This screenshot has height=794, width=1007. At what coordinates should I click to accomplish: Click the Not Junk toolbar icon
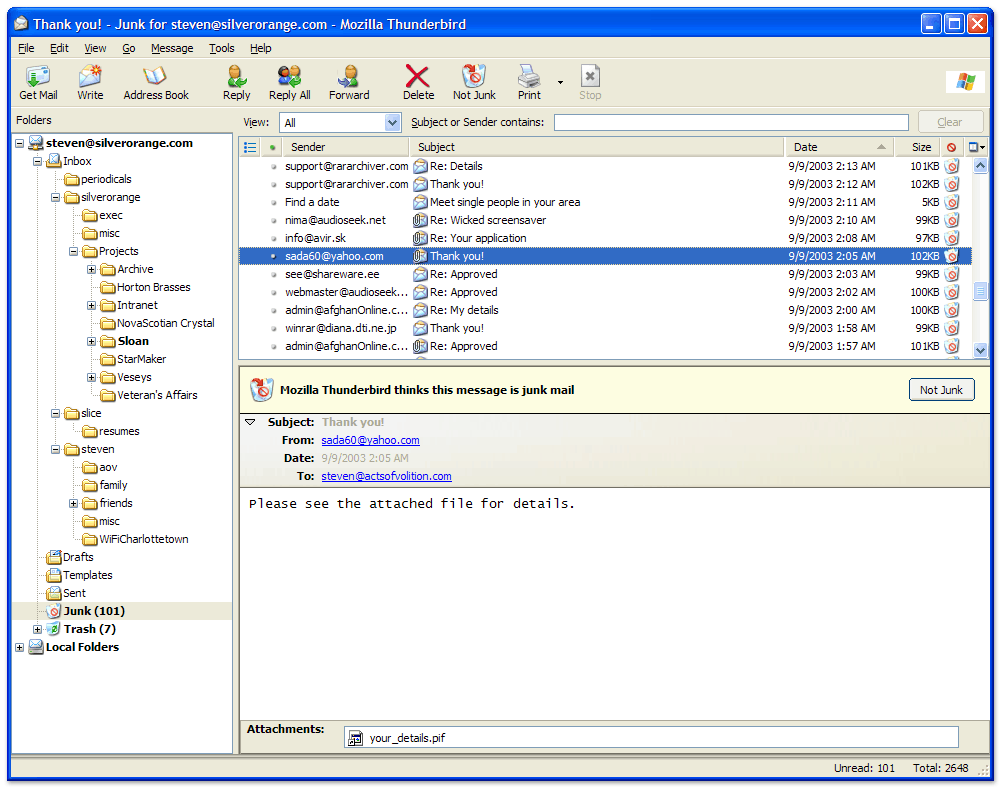(x=474, y=82)
